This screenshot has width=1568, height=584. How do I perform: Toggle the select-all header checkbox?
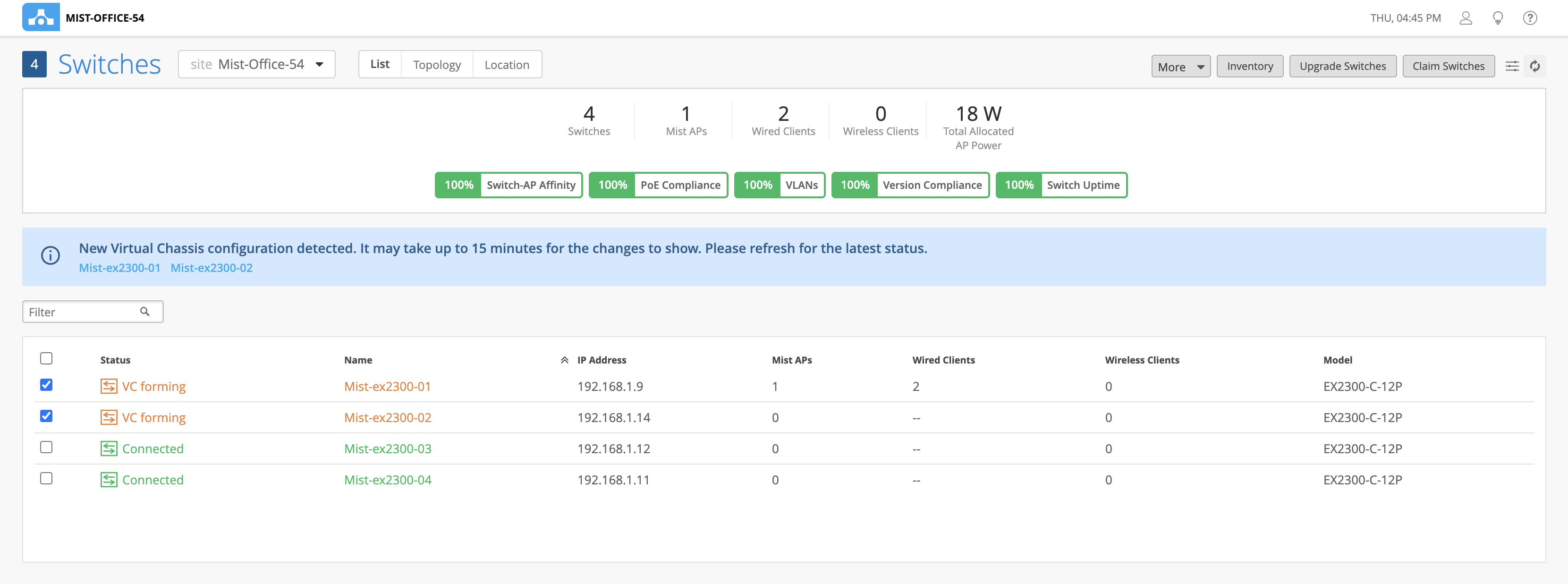(46, 358)
